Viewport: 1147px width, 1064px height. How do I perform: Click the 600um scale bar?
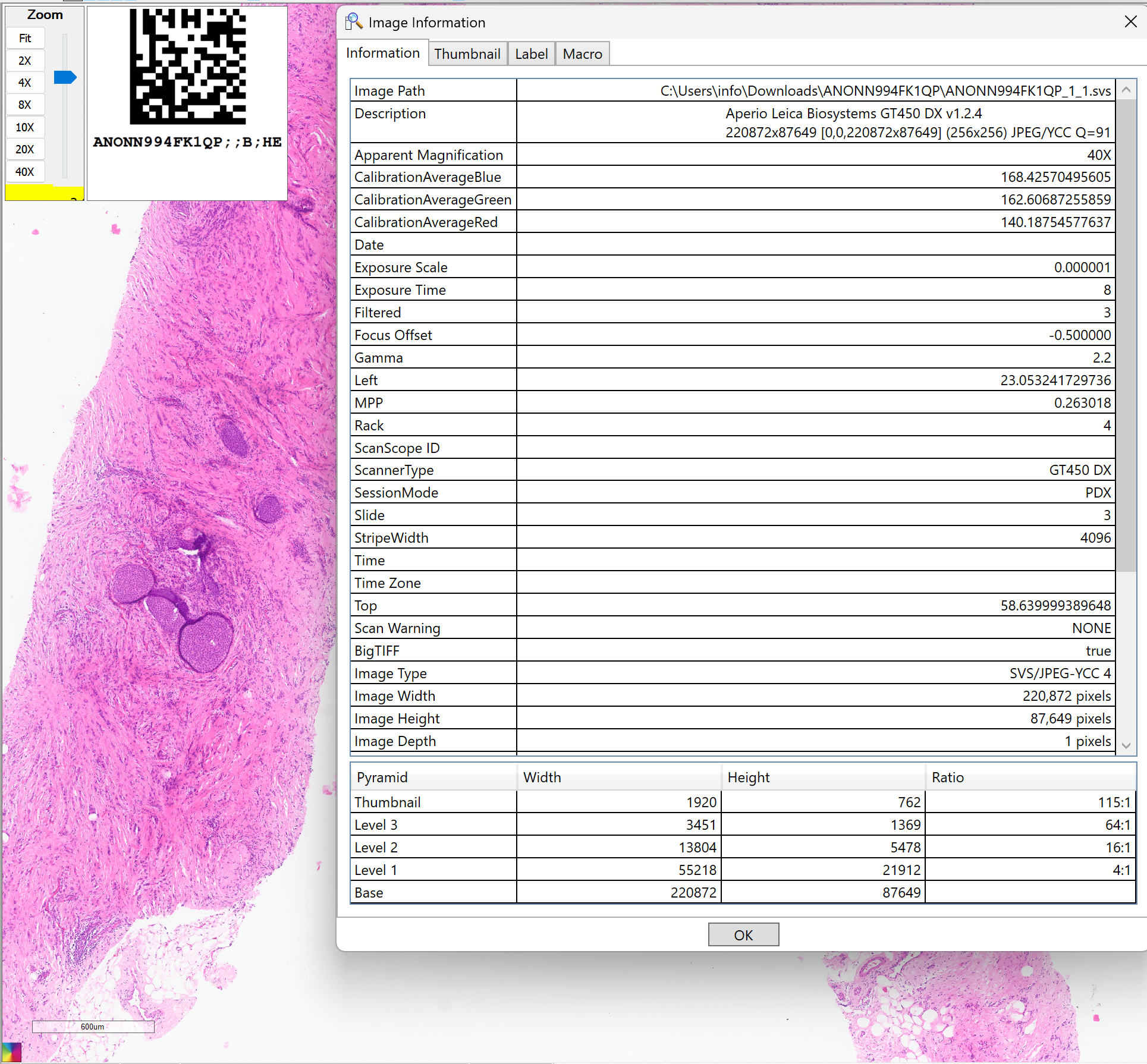93,1027
